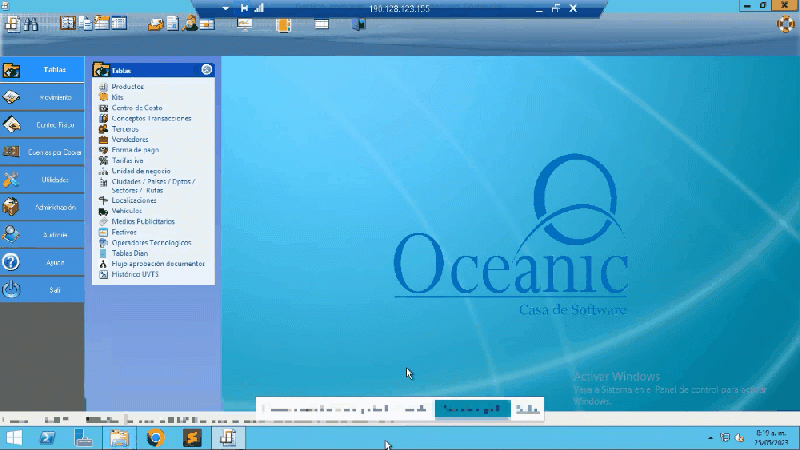Click the Utilidades tools icon
Image resolution: width=800 pixels, height=450 pixels.
(x=12, y=180)
